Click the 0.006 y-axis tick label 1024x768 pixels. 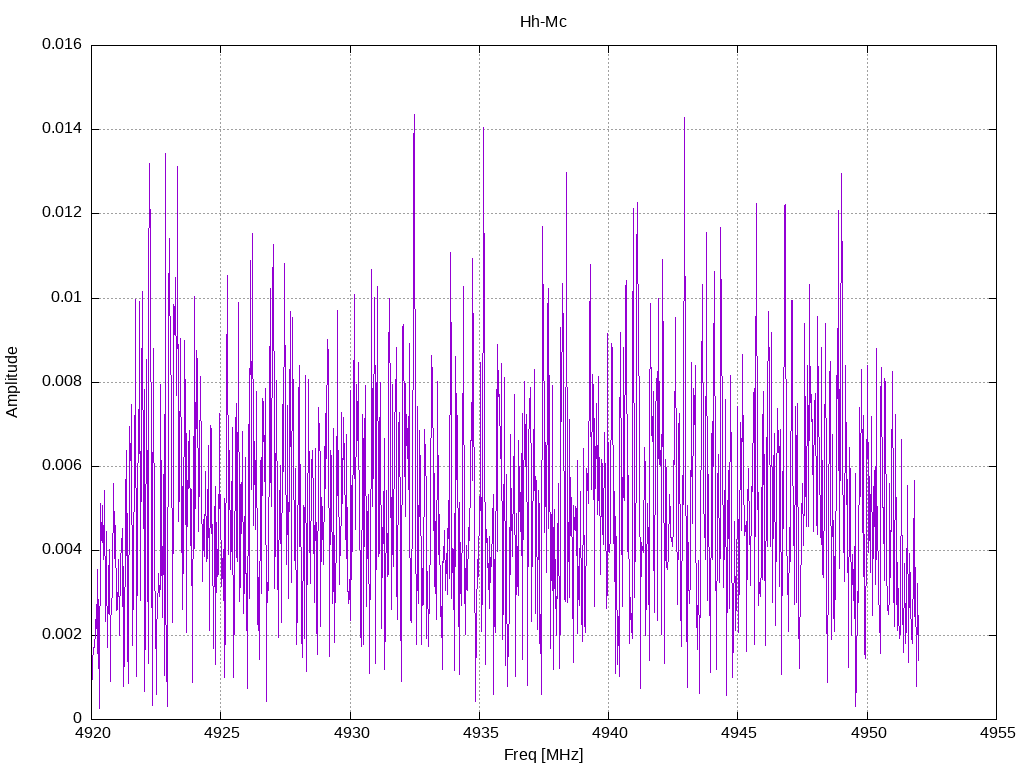point(62,466)
